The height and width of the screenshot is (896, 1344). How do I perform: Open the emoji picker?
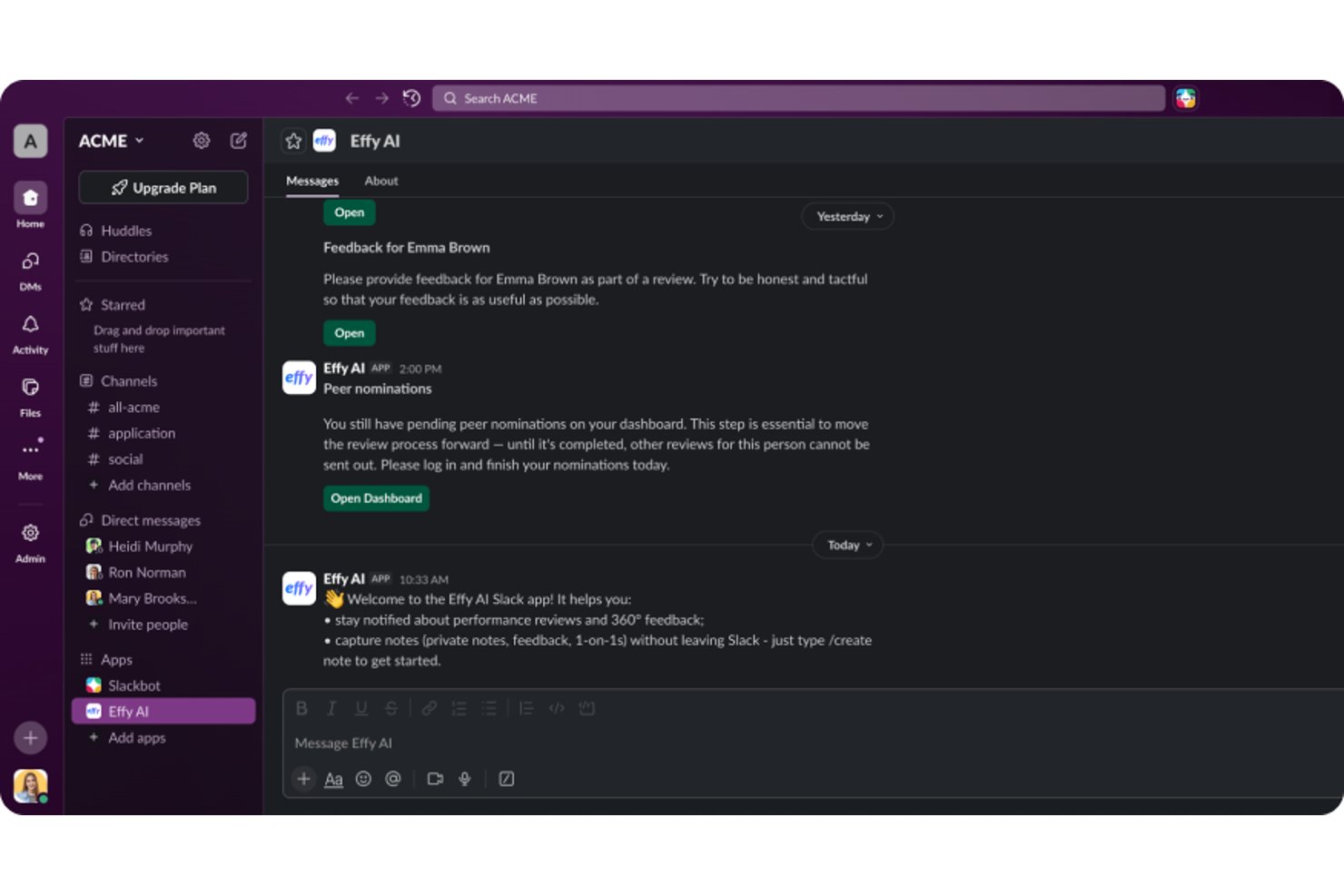[x=363, y=779]
